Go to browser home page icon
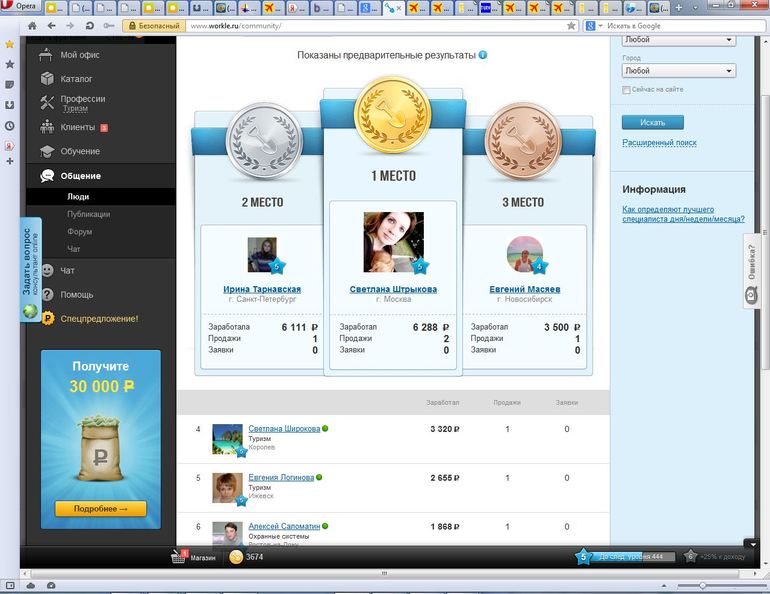This screenshot has width=770, height=594. (32, 26)
